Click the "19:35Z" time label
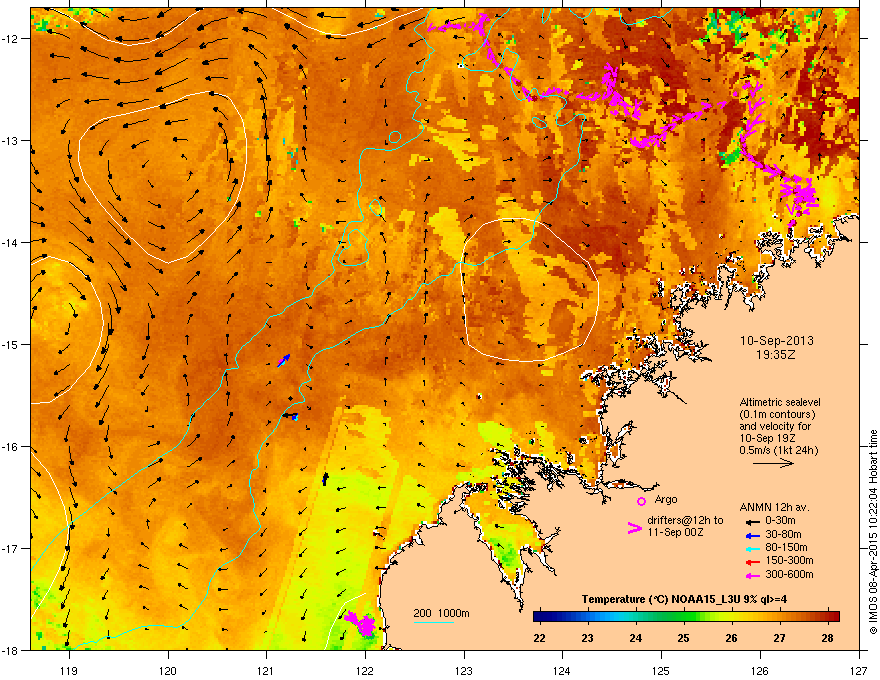This screenshot has width=880, height=680. (x=776, y=355)
